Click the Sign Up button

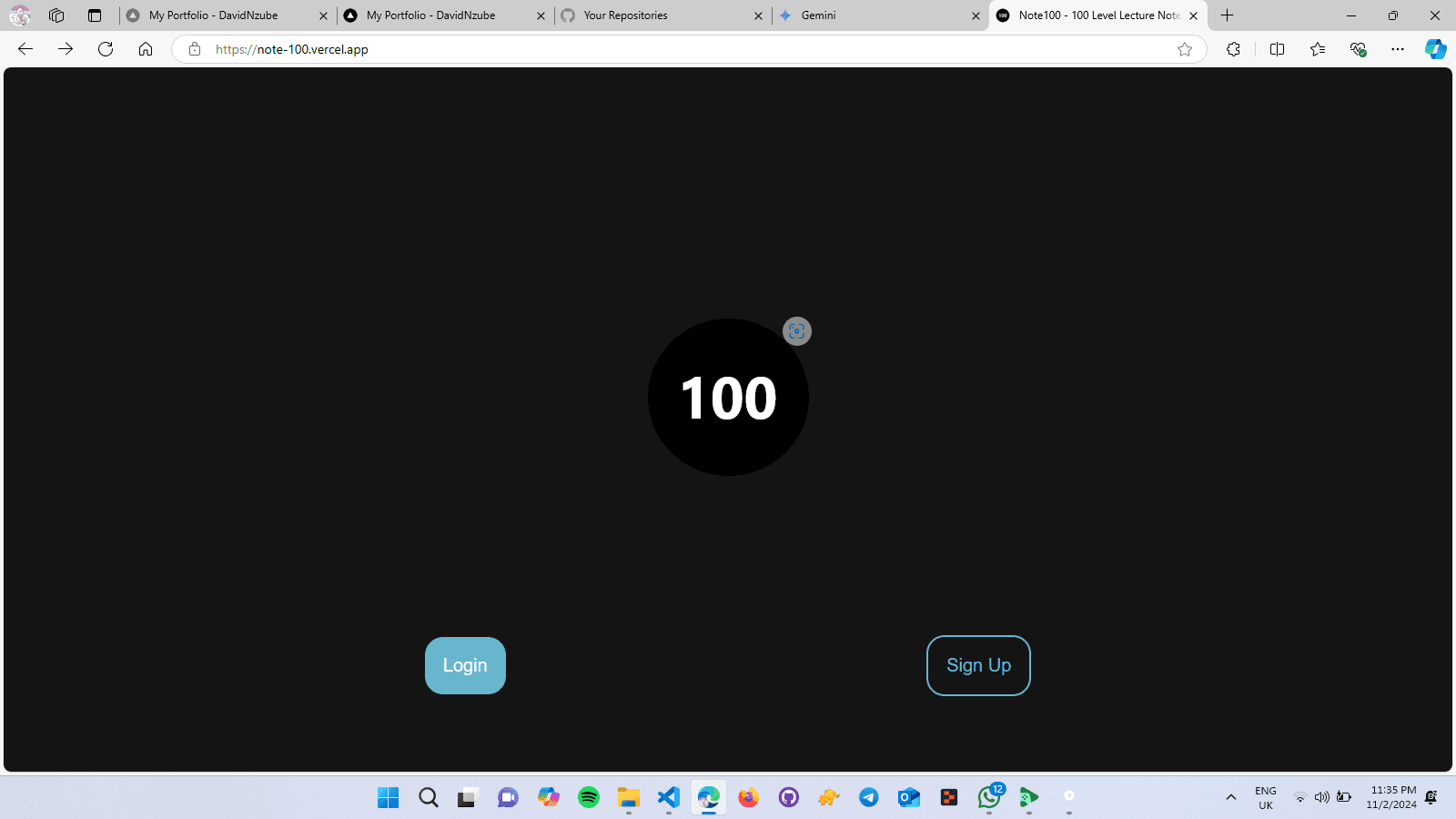point(978,665)
